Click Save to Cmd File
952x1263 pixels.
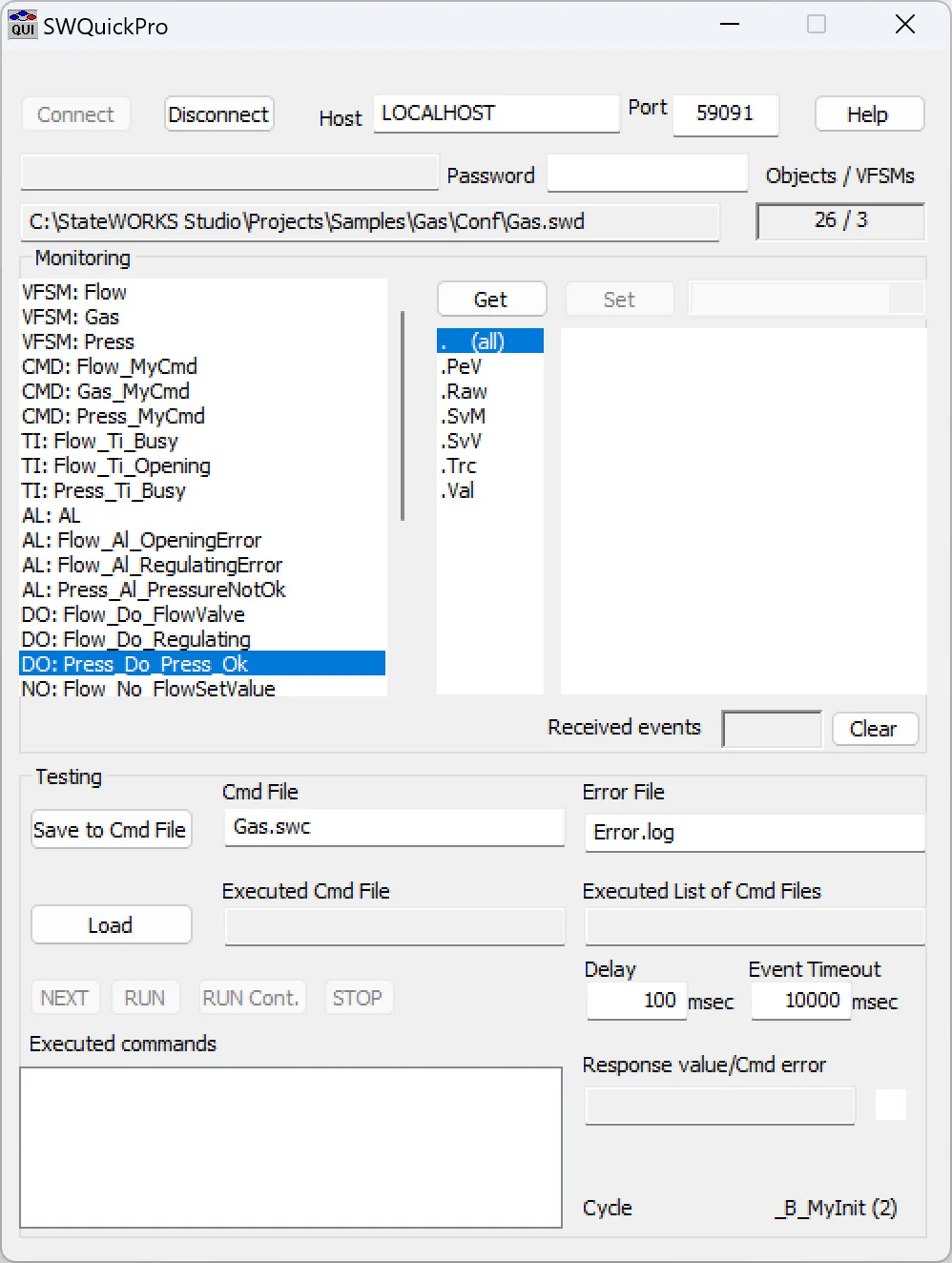click(x=111, y=830)
